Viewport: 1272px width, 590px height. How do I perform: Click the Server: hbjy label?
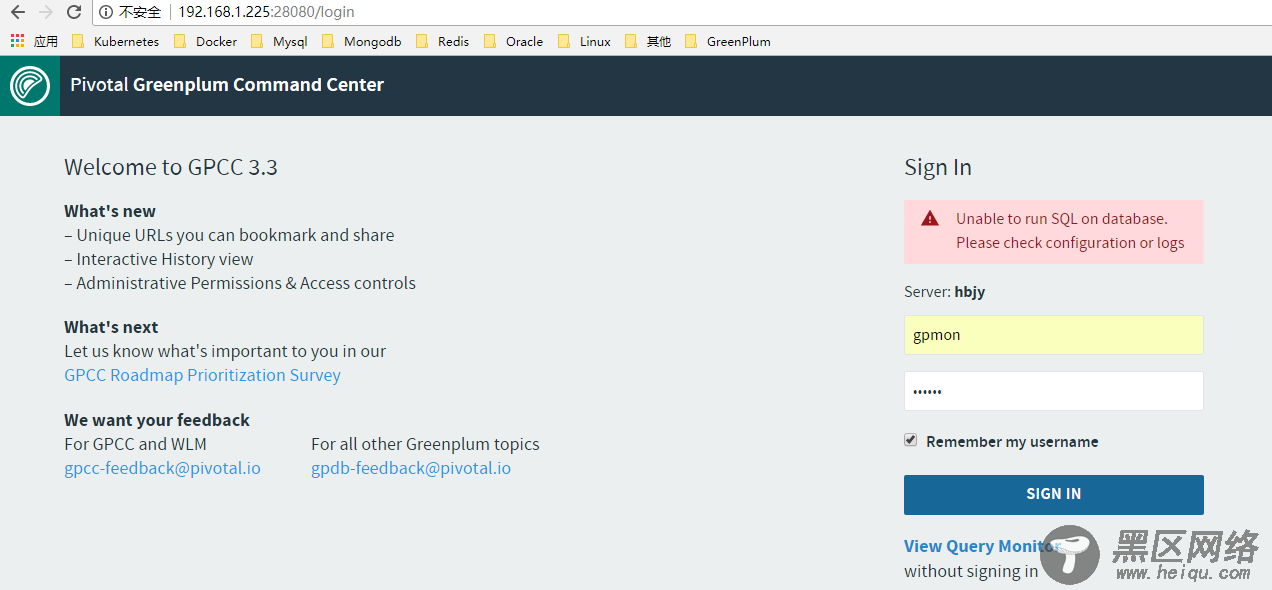[945, 292]
